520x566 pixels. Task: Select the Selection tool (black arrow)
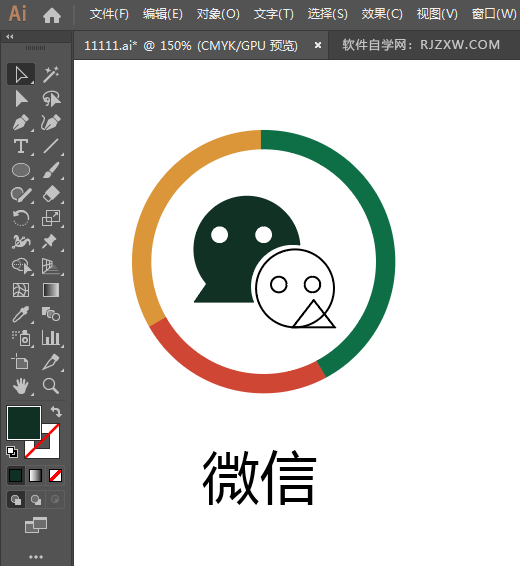[21, 75]
